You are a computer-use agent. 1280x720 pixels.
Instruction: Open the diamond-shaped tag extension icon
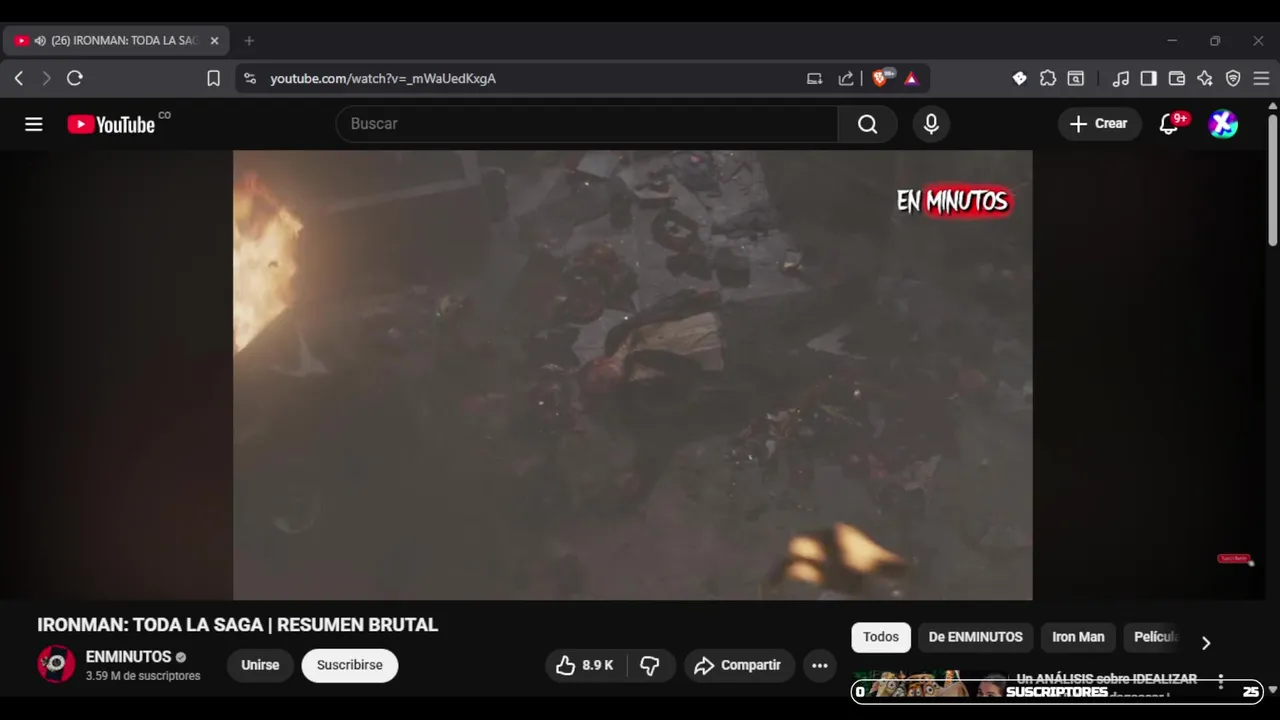(x=1019, y=78)
